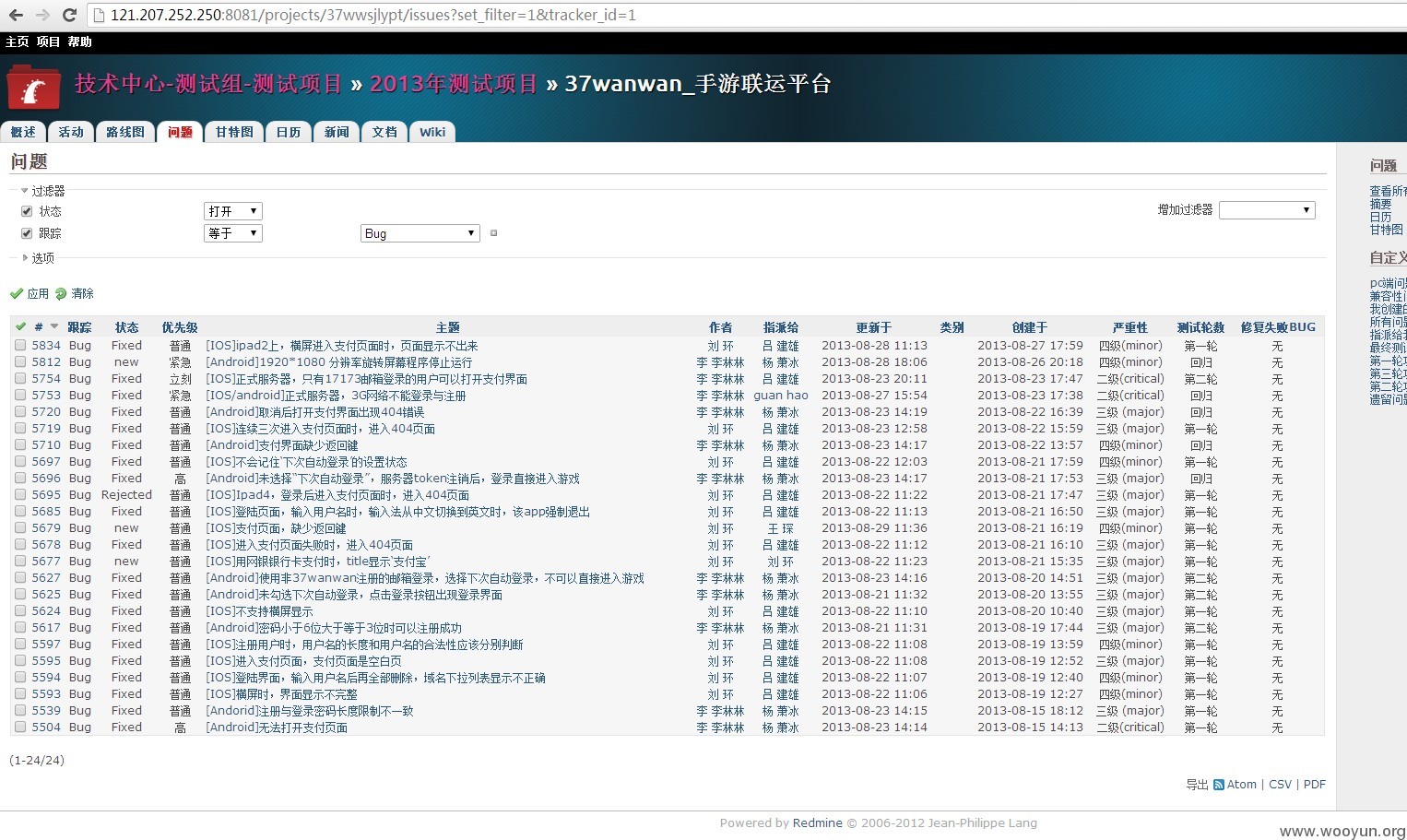The height and width of the screenshot is (840, 1407).
Task: Check the box for issue 5627
Action: click(20, 578)
